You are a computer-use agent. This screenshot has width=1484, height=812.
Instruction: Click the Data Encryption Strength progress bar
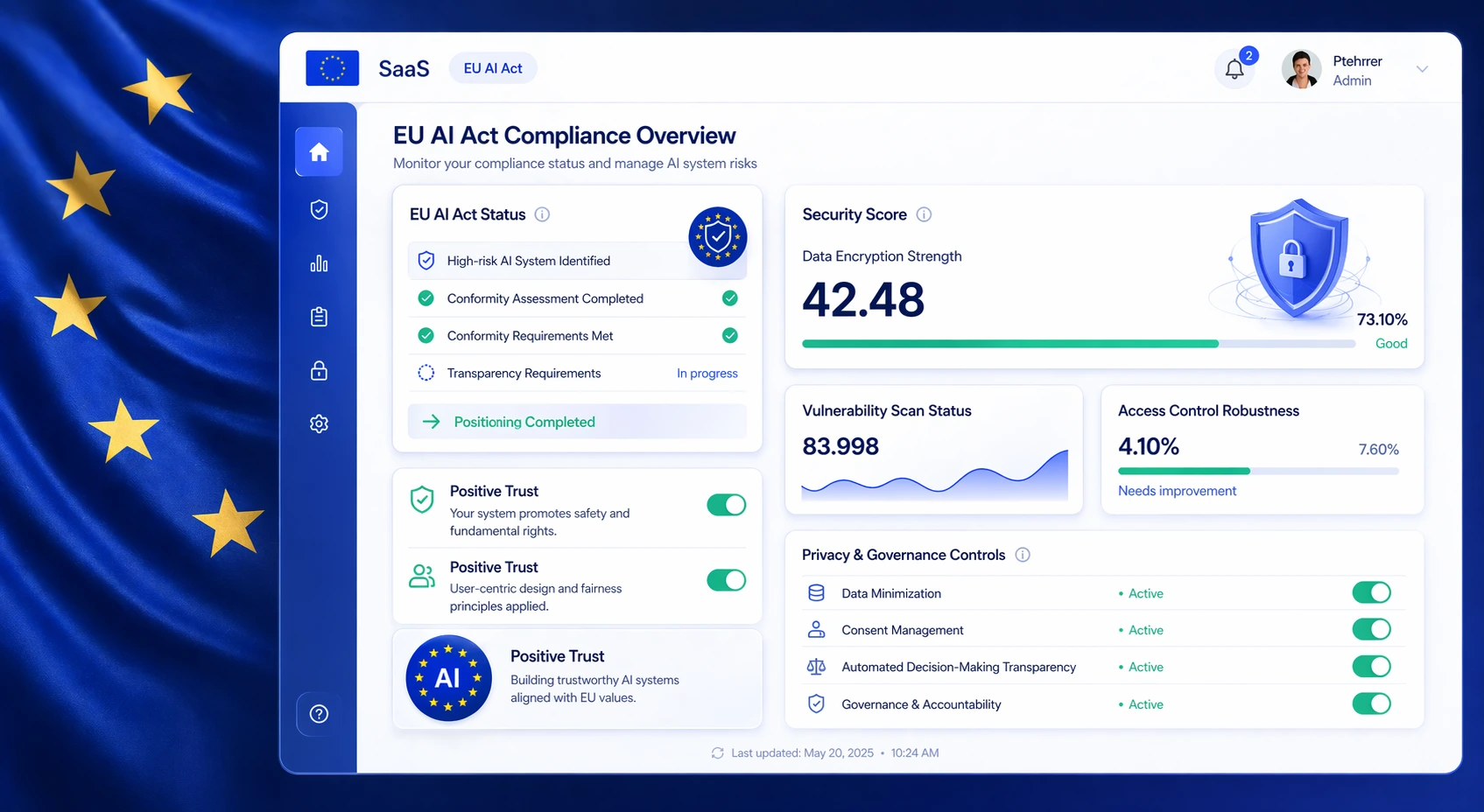[1079, 344]
